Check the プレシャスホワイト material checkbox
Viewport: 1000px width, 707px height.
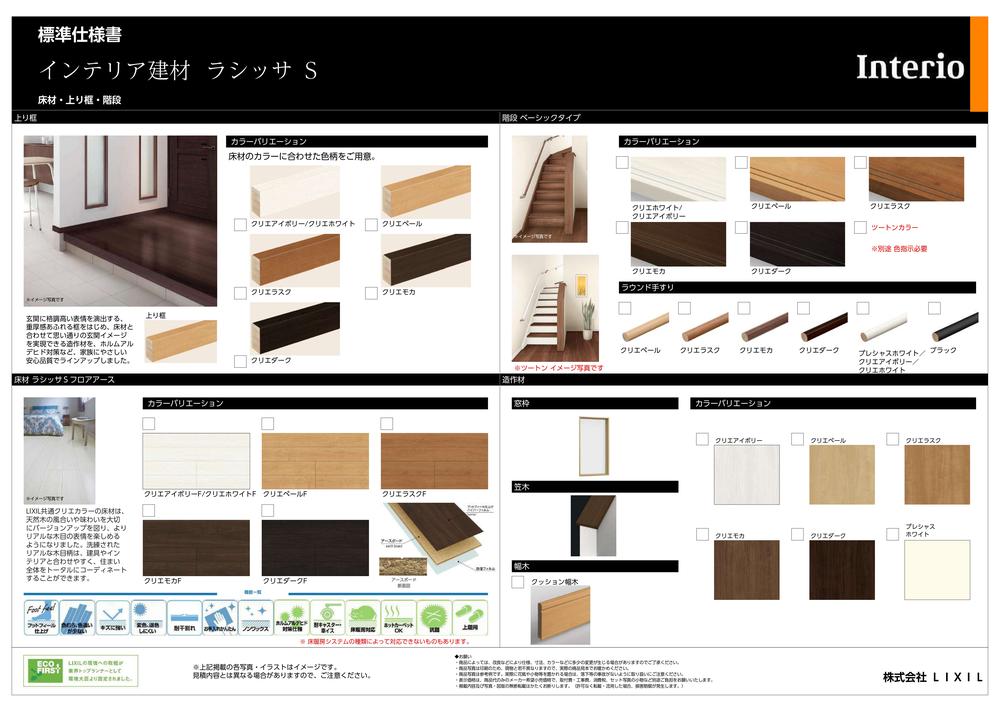(x=893, y=534)
